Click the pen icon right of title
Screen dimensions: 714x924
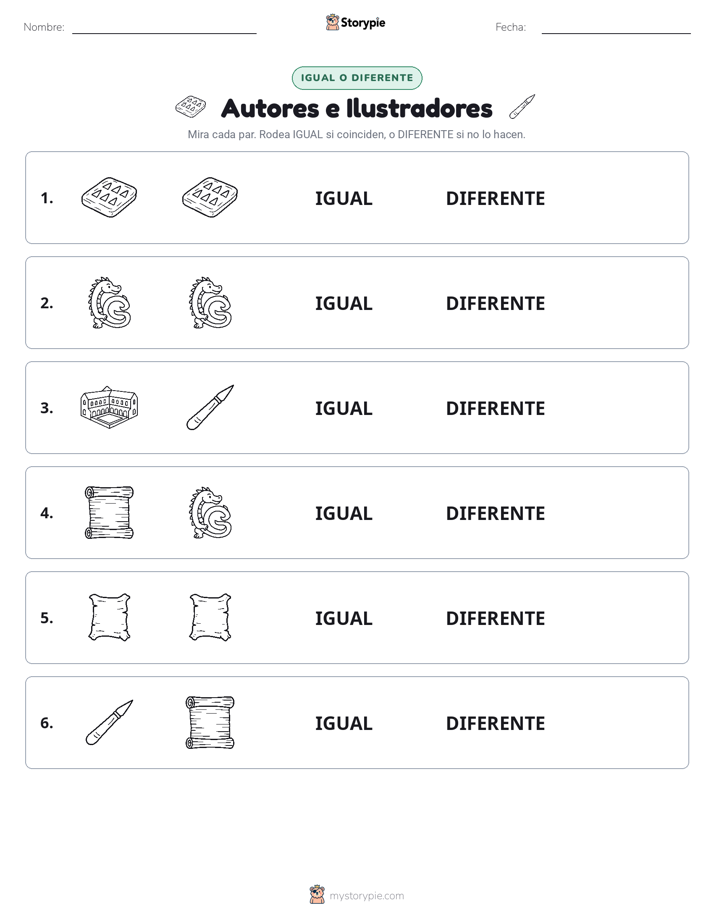[522, 107]
